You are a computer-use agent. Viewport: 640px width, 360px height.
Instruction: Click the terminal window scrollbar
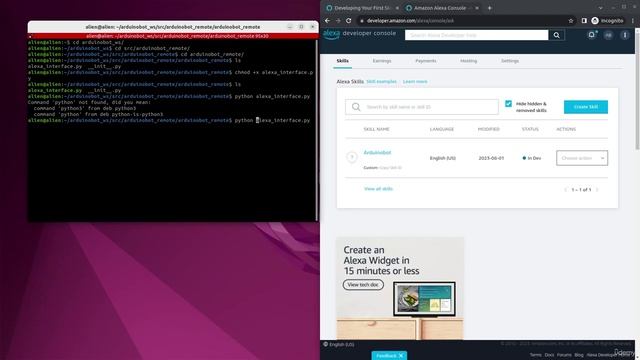(317, 131)
